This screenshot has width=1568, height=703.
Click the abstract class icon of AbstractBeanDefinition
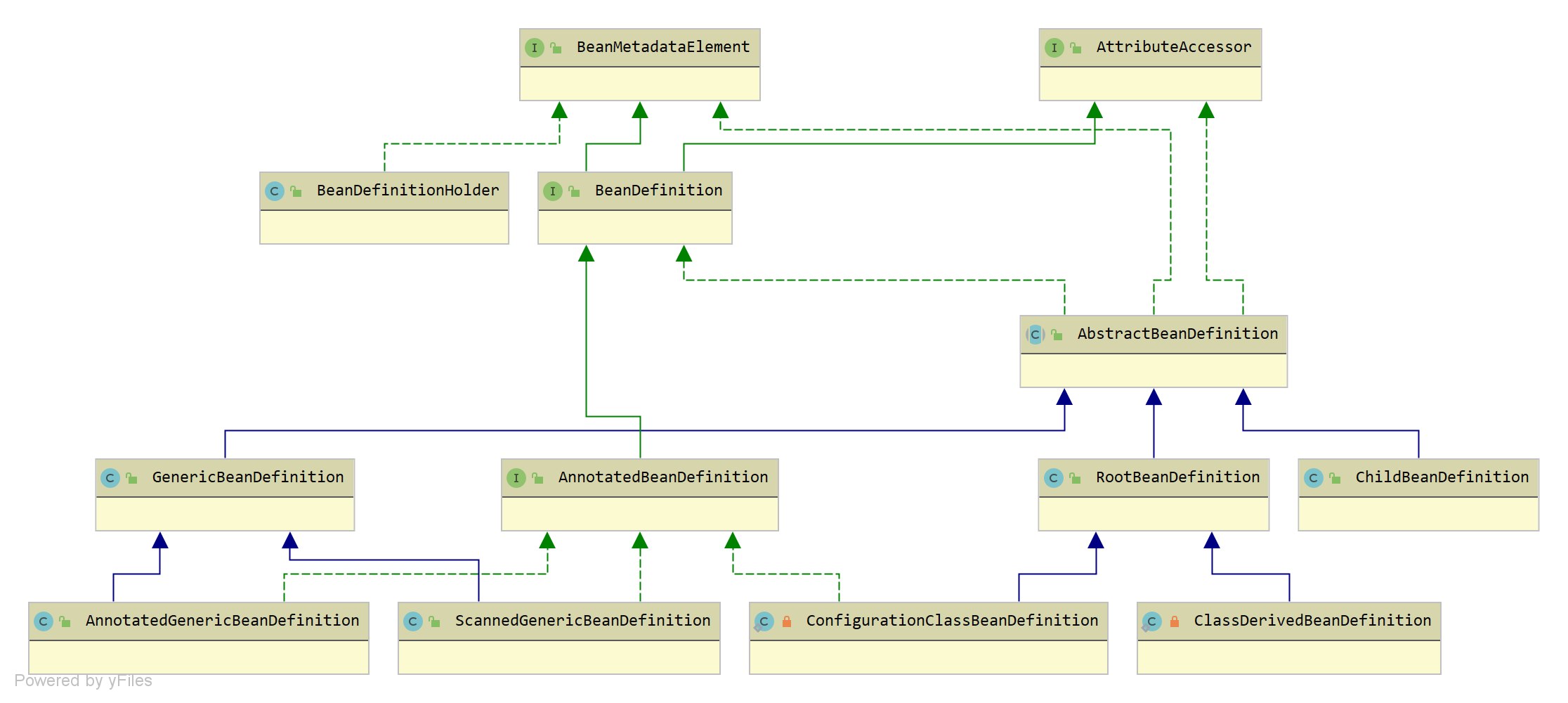coord(1035,335)
